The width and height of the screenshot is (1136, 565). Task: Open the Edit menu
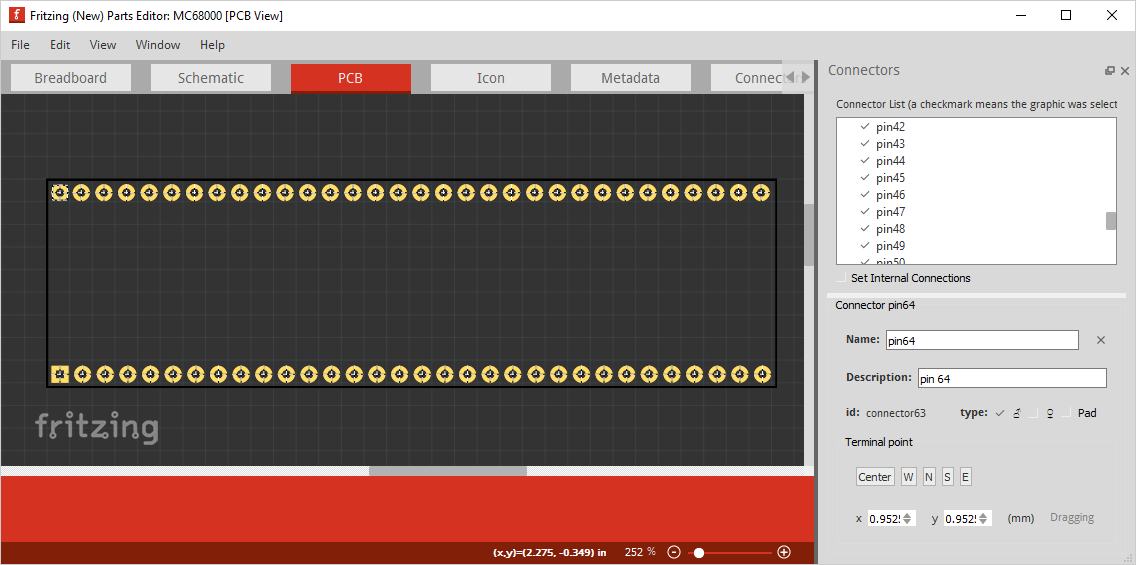pos(60,45)
